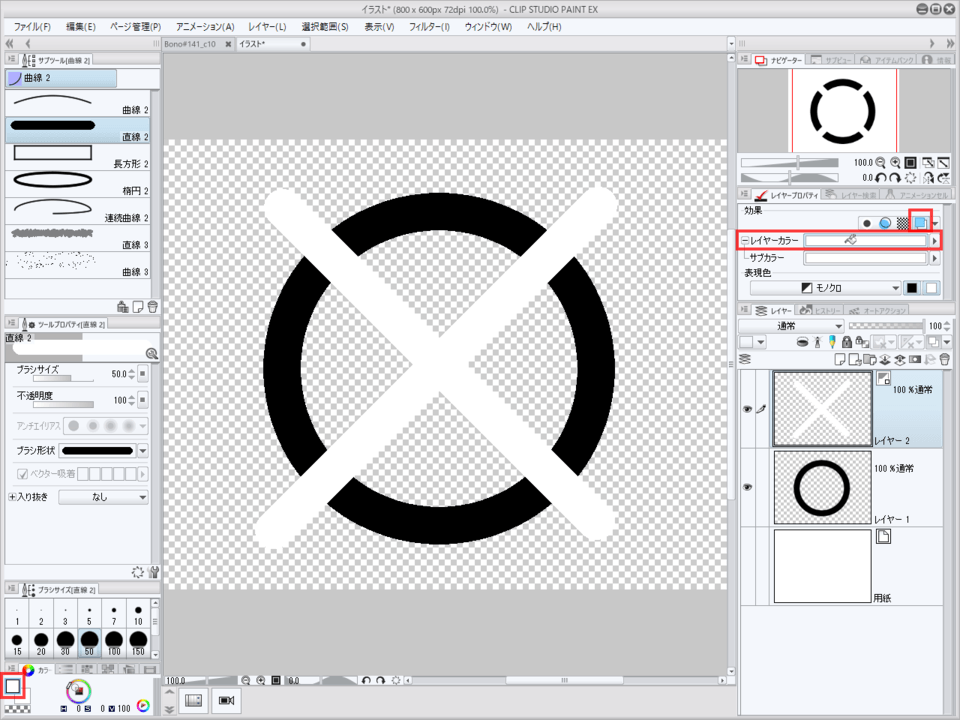Toggle the tone effect in the 効果 row
The width and height of the screenshot is (960, 720).
[901, 222]
